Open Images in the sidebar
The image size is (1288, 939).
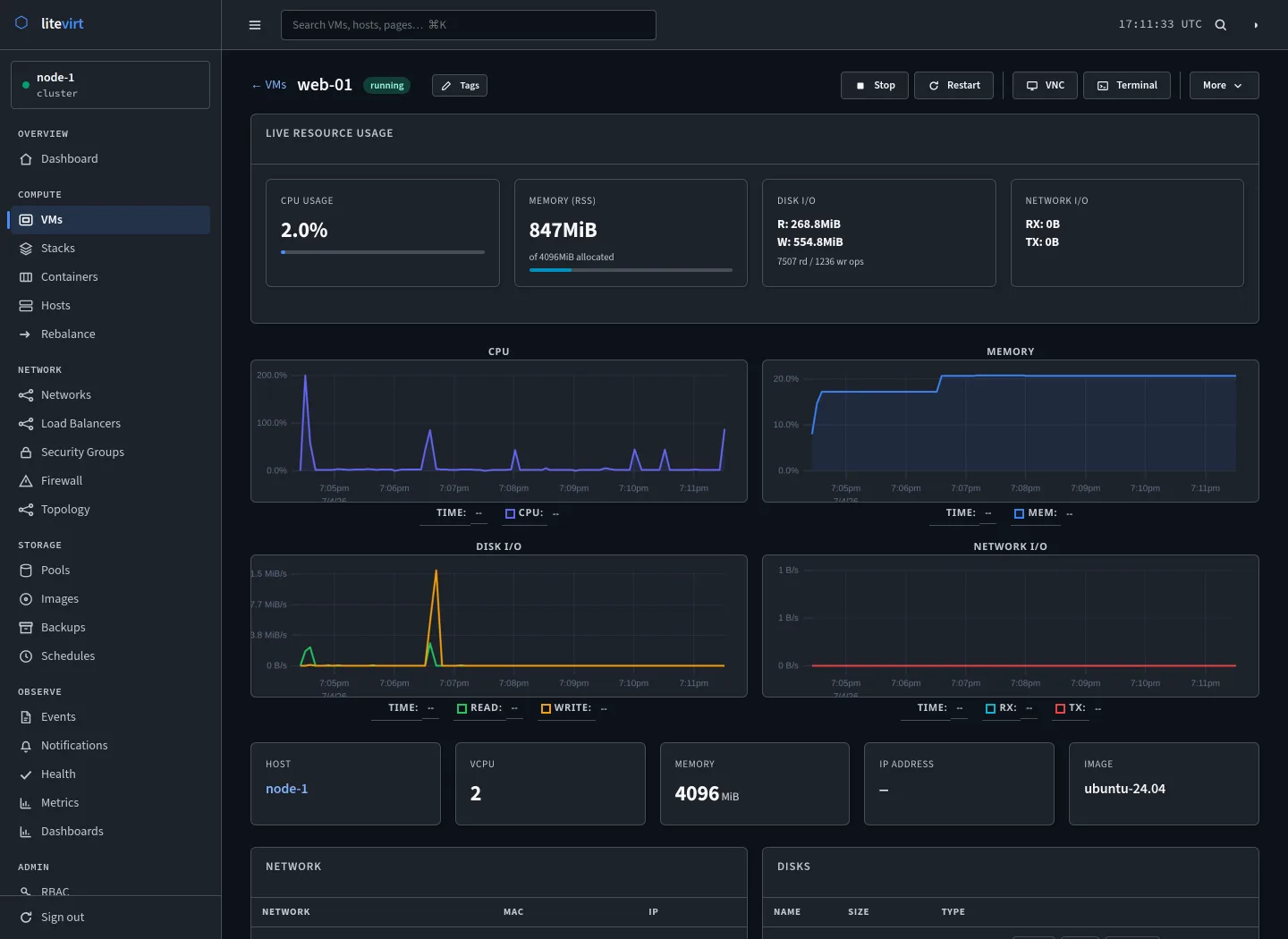pyautogui.click(x=110, y=599)
